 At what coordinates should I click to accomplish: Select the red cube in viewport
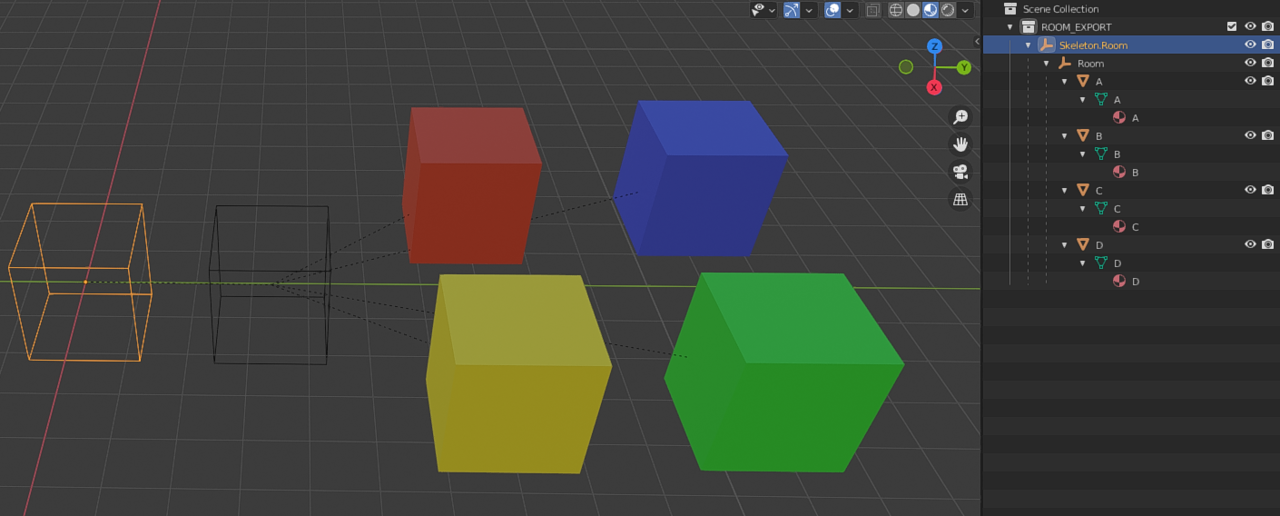coord(470,185)
